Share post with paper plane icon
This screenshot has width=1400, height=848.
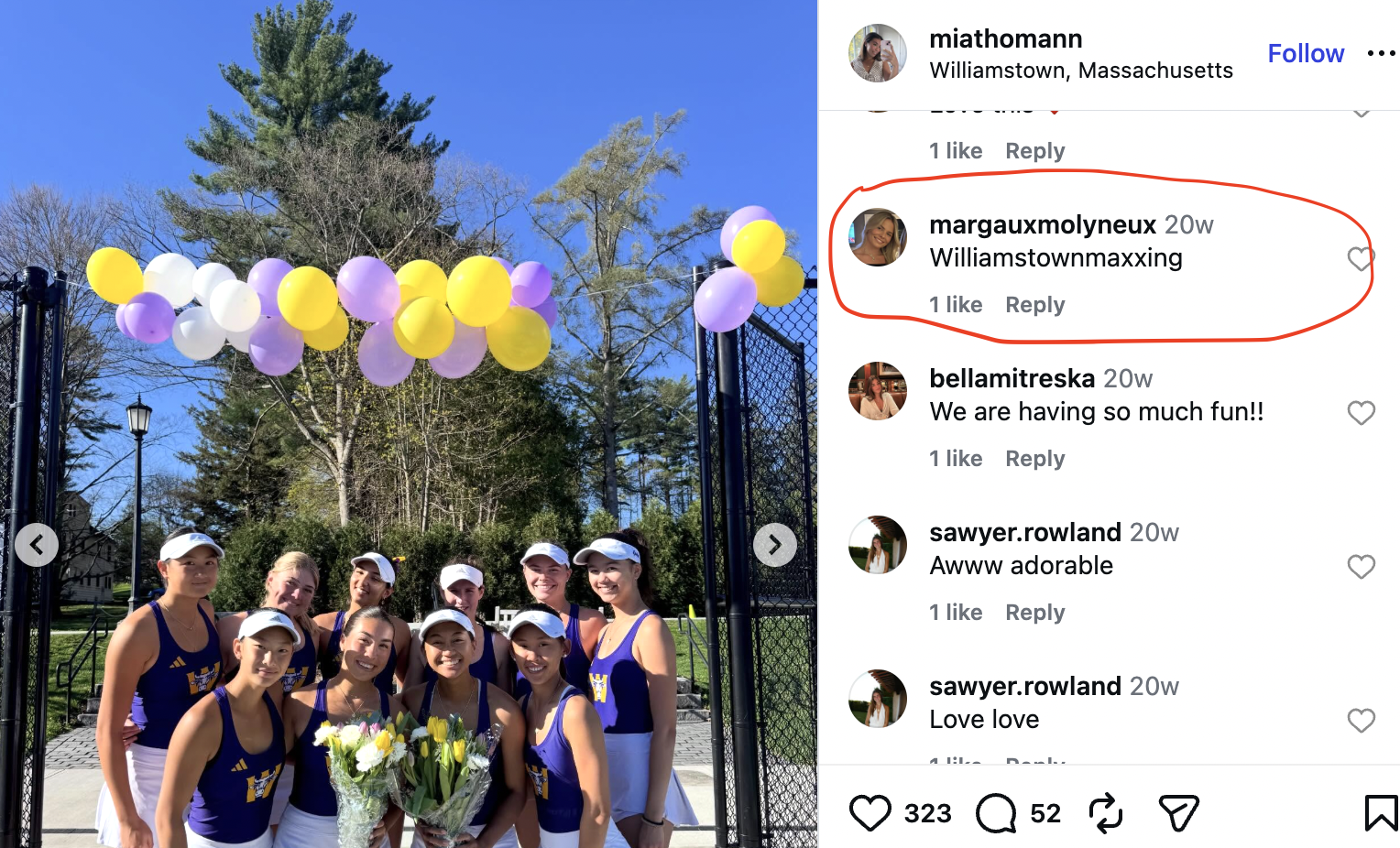(x=1178, y=813)
